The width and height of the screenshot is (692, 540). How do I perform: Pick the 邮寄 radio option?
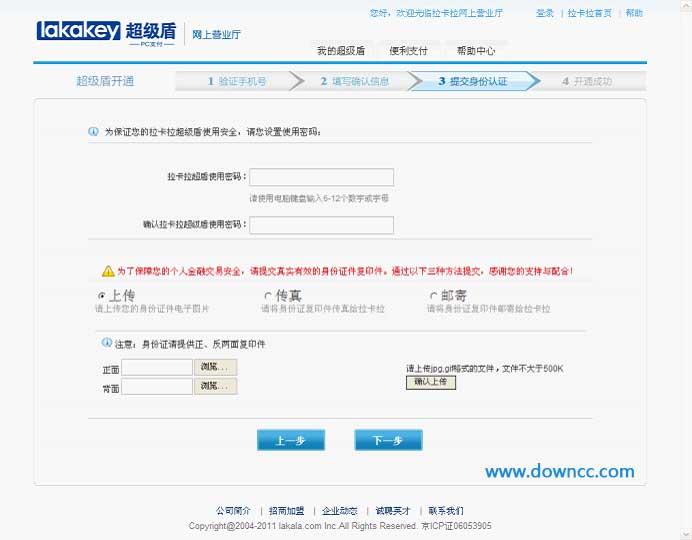coord(433,296)
